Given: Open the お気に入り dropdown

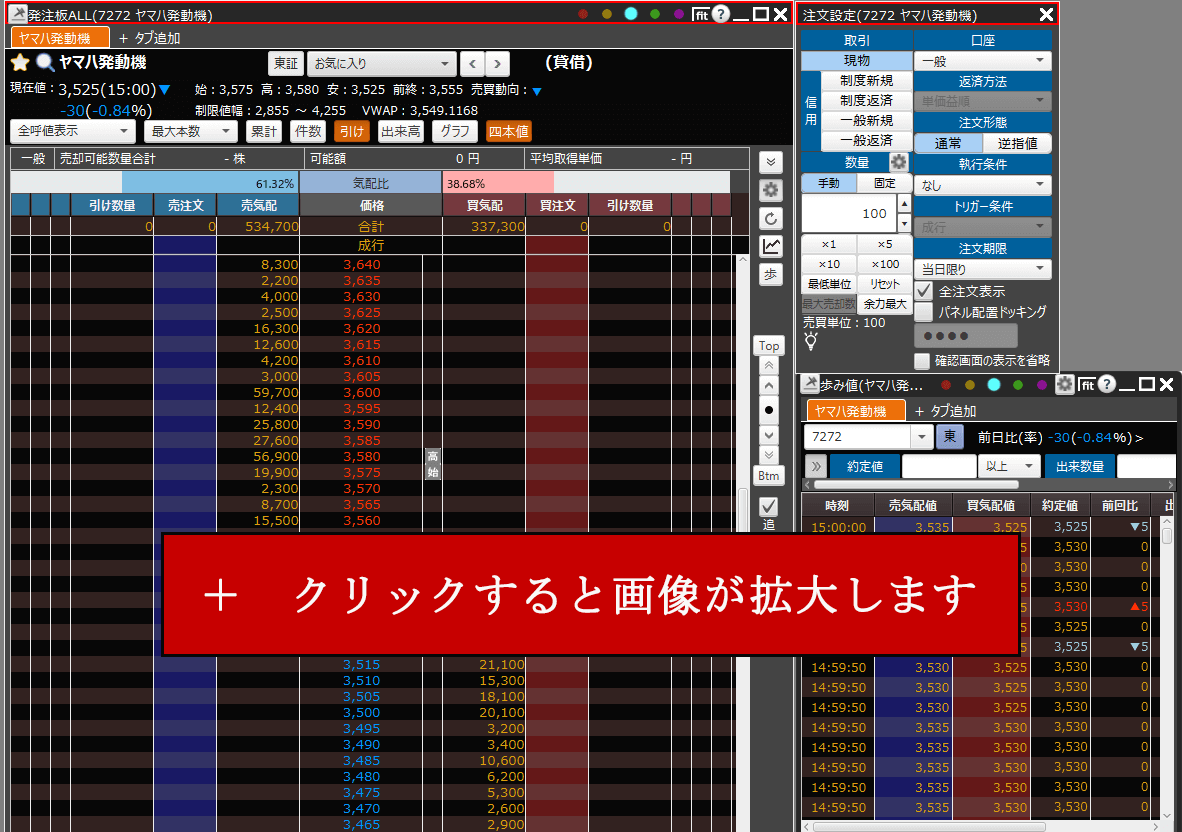Looking at the screenshot, I should [x=381, y=64].
